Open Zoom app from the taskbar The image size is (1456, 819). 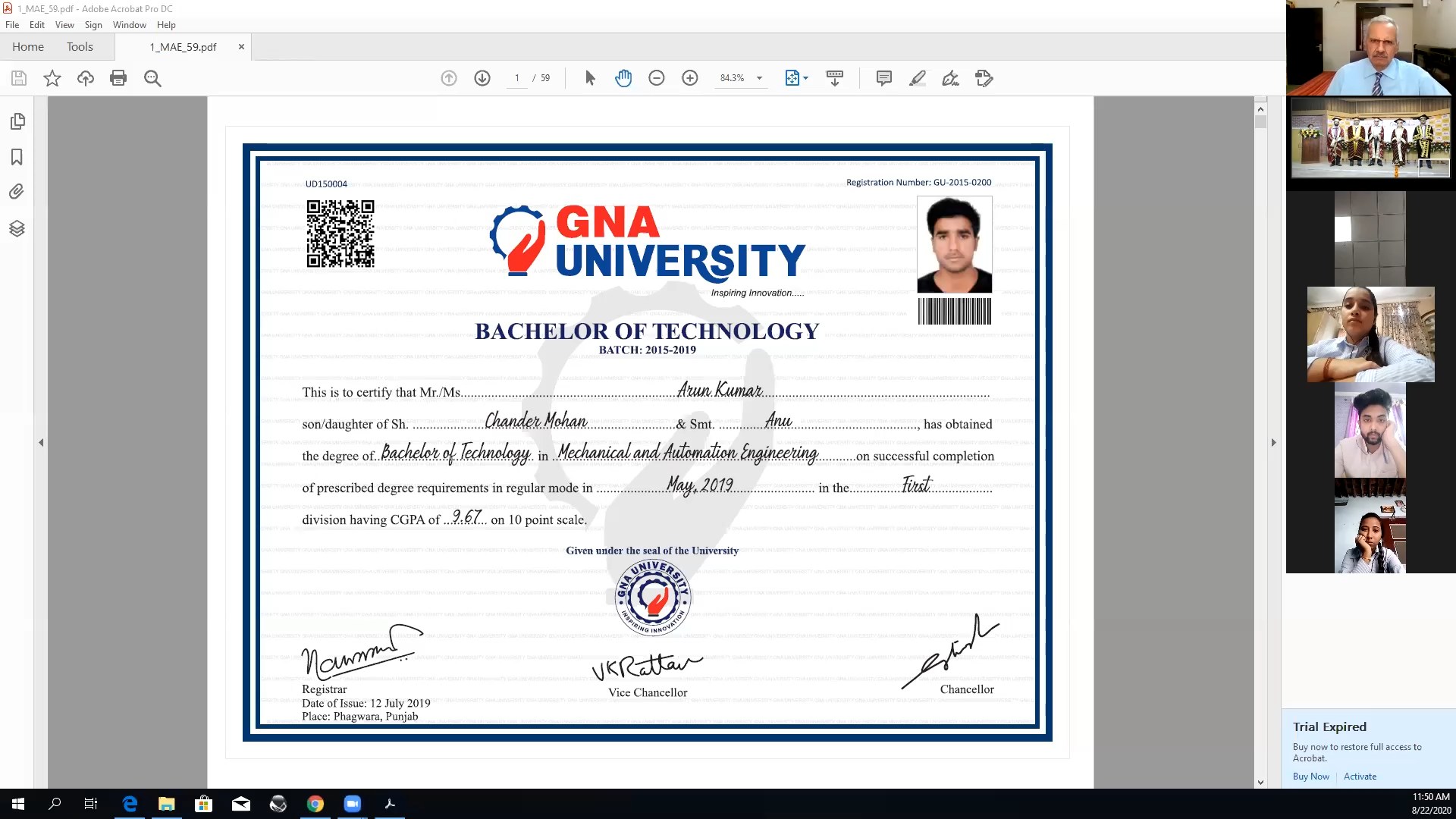(353, 804)
